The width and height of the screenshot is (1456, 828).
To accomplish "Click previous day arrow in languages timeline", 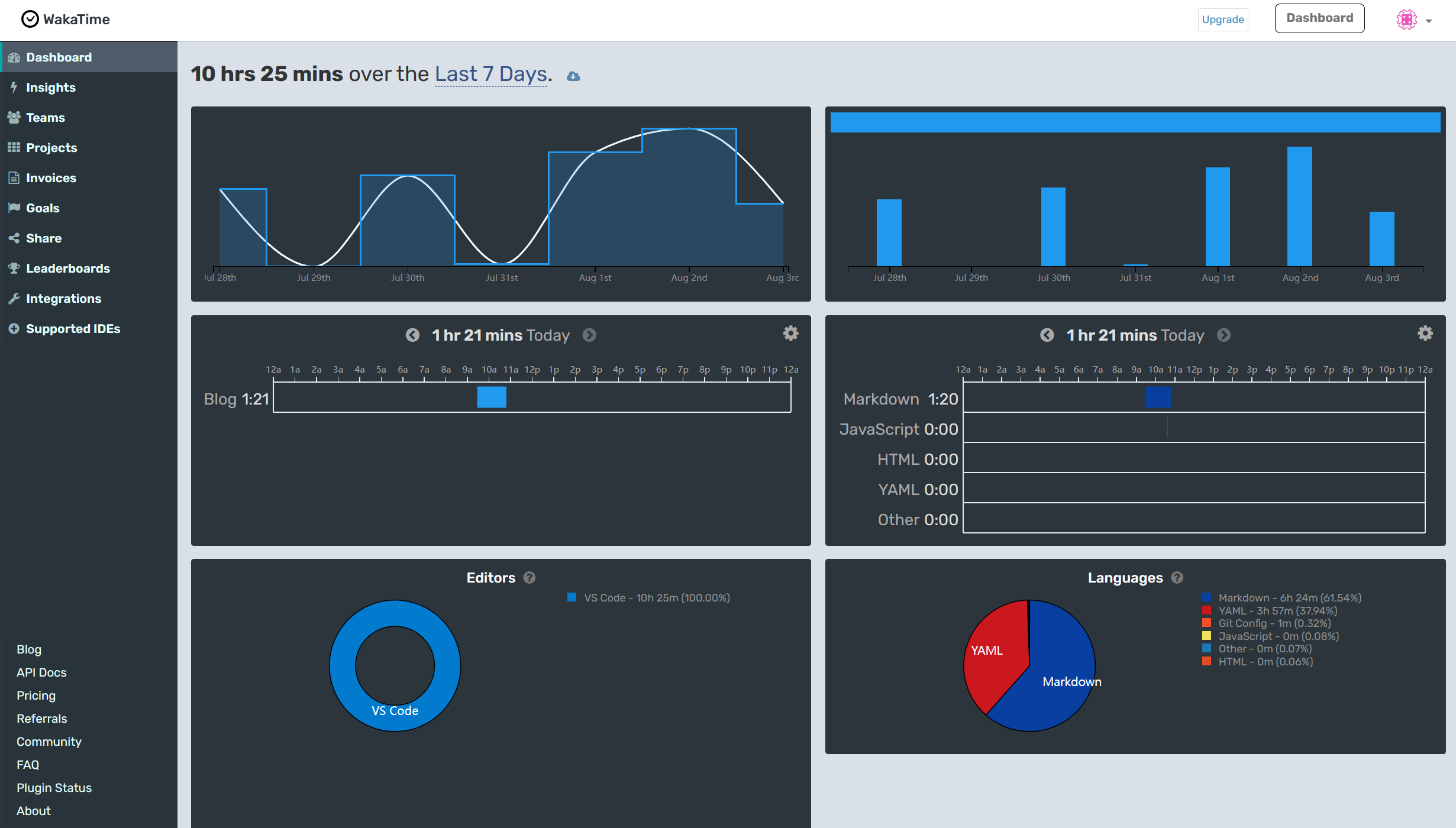I will tap(1047, 335).
